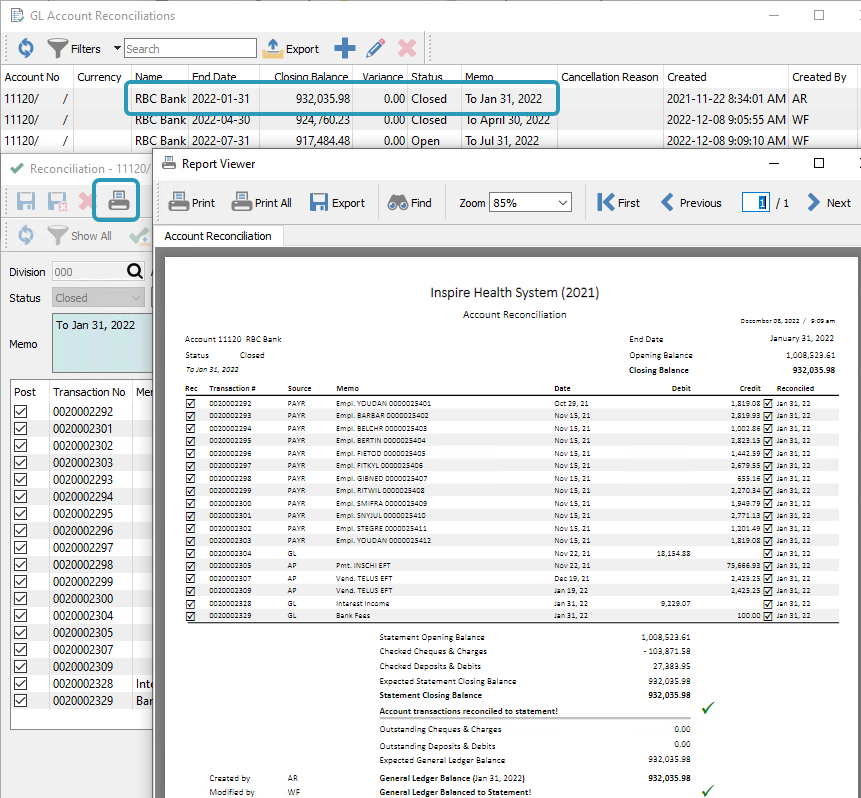861x798 pixels.
Task: Toggle Post checkbox for transaction 0020002304
Action: coord(20,615)
